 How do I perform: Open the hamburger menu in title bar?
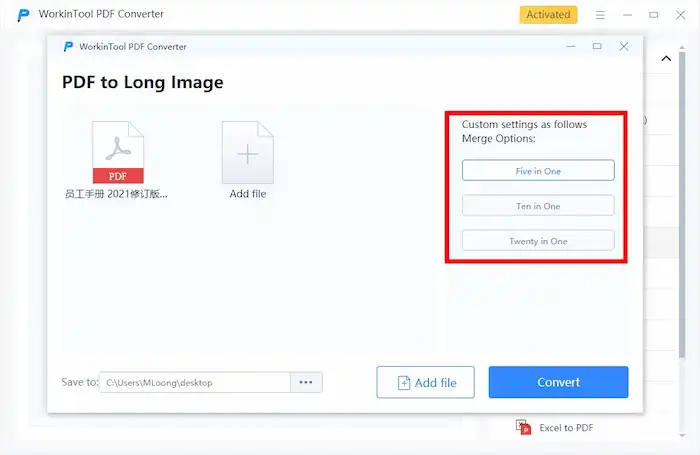tap(600, 15)
